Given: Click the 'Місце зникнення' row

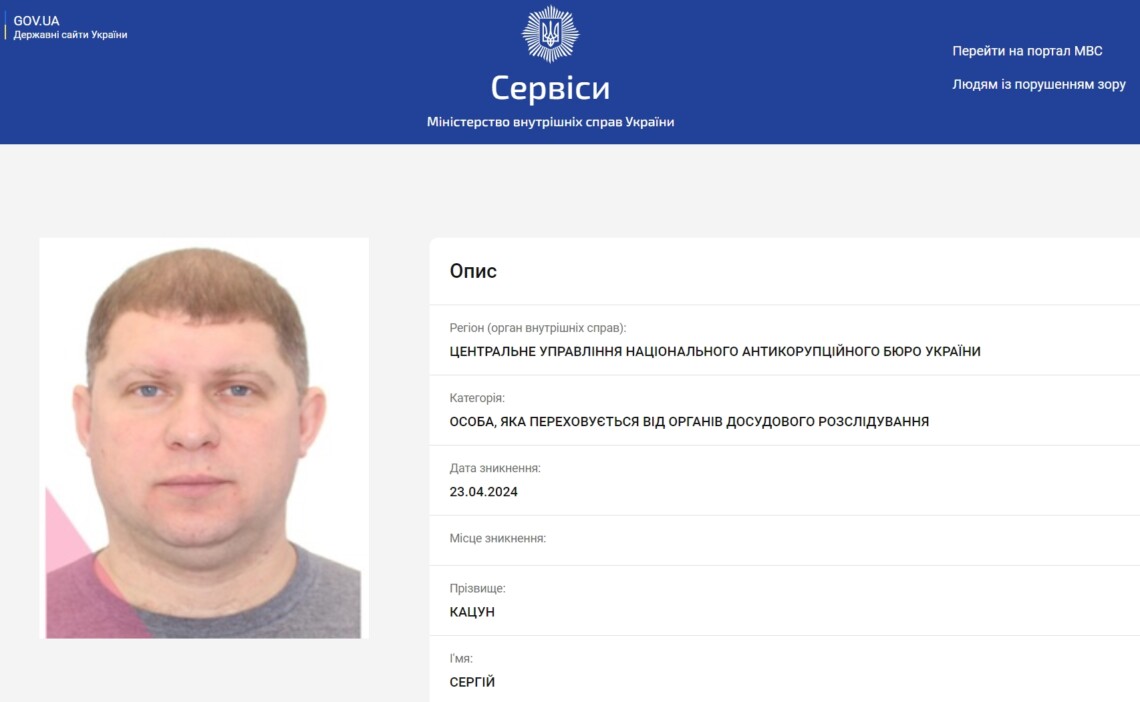Looking at the screenshot, I should click(x=784, y=540).
